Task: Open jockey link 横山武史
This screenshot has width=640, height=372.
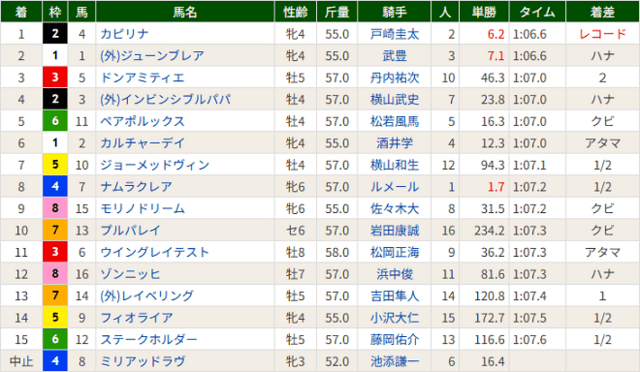Action: [x=394, y=99]
